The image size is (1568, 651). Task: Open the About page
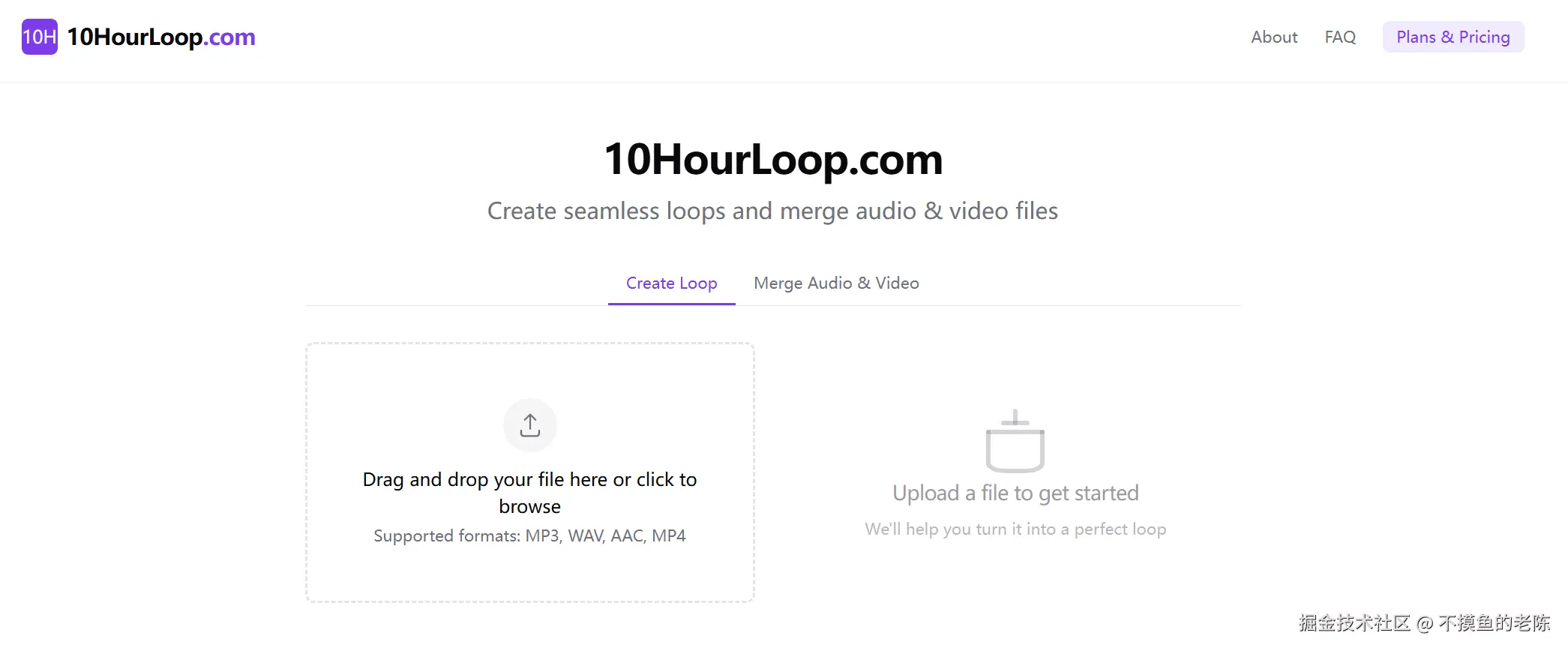[x=1274, y=37]
